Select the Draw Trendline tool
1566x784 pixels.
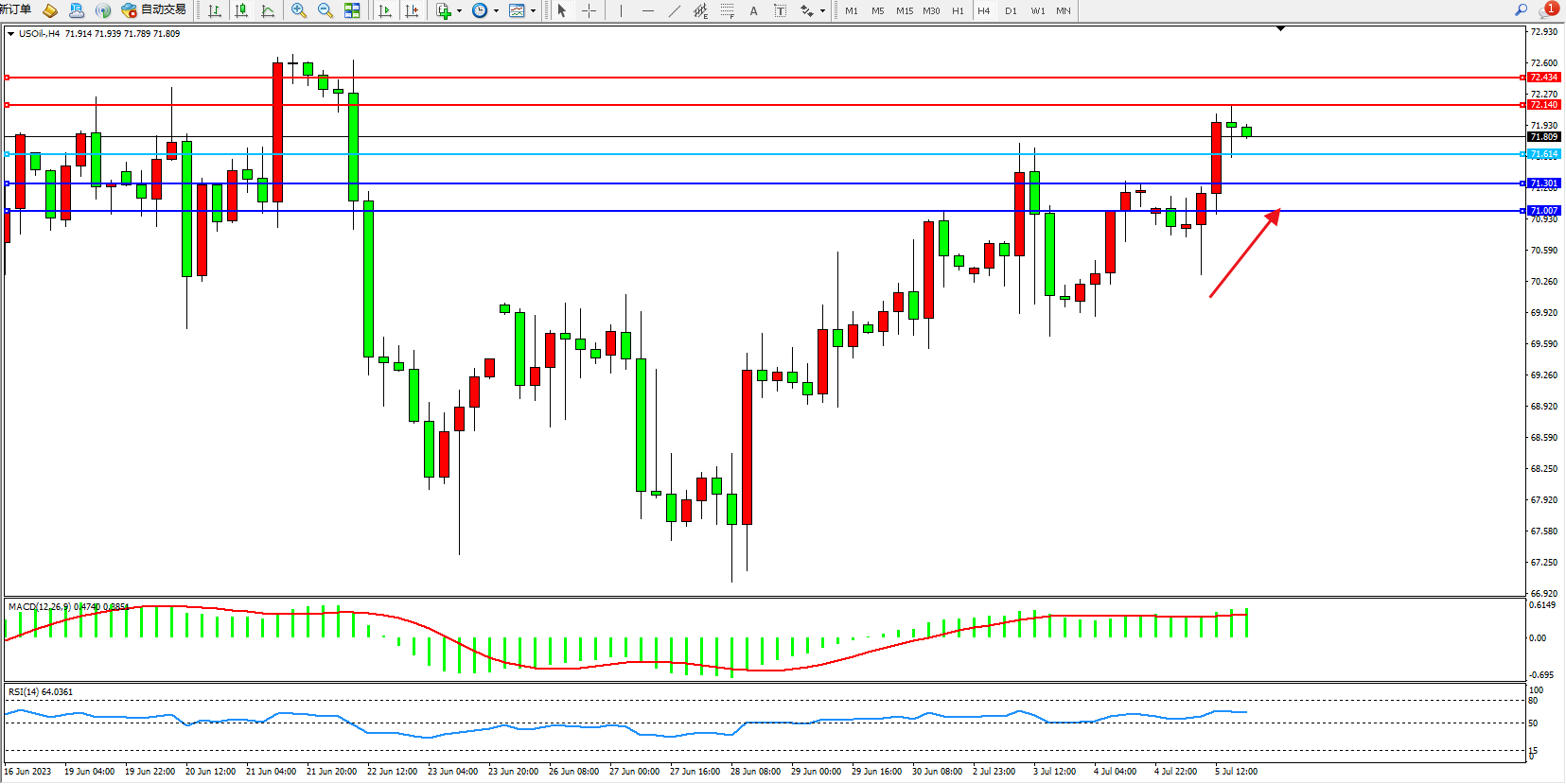[674, 10]
